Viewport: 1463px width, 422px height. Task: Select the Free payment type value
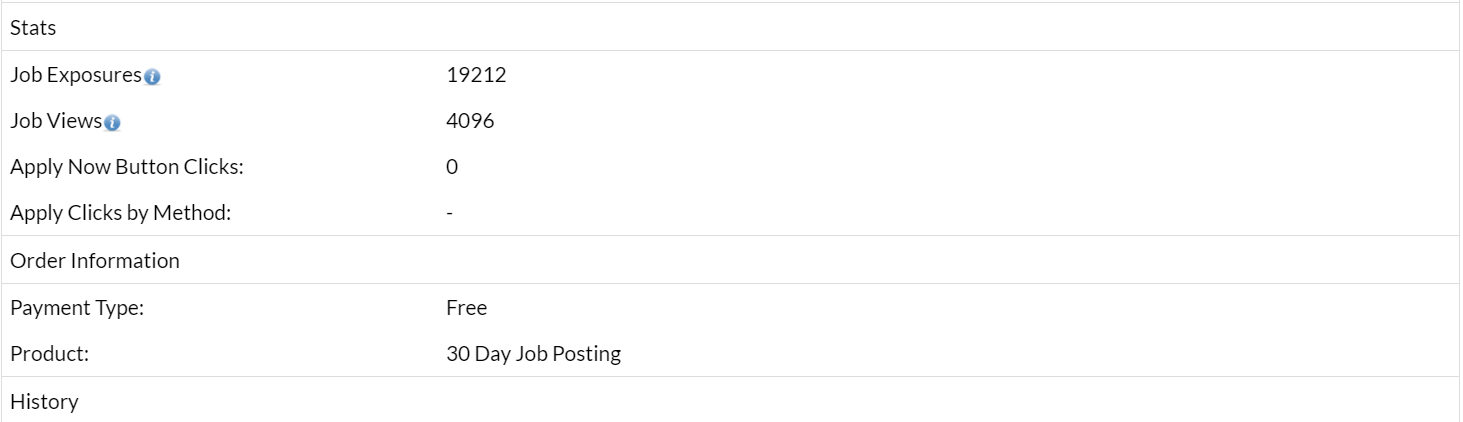[466, 308]
